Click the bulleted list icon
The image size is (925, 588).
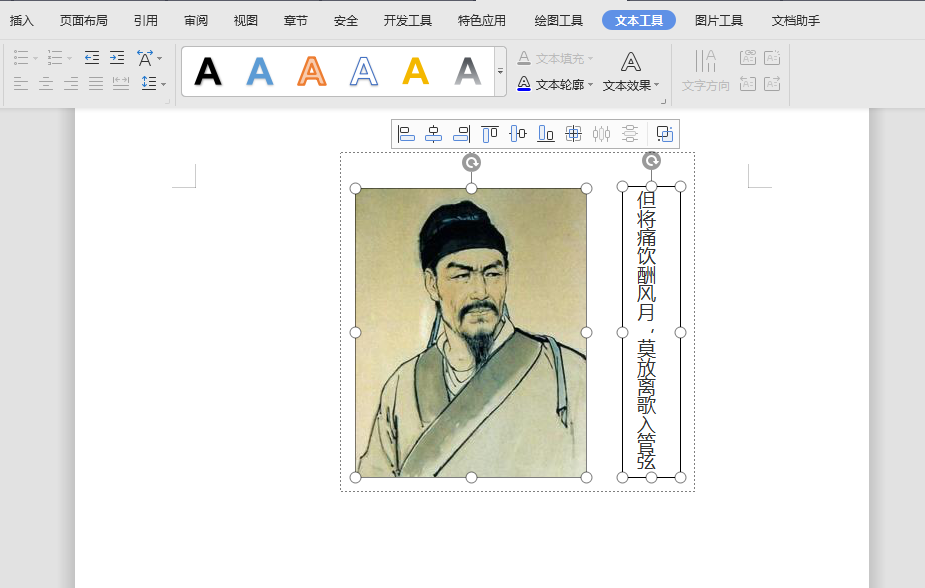tap(21, 58)
